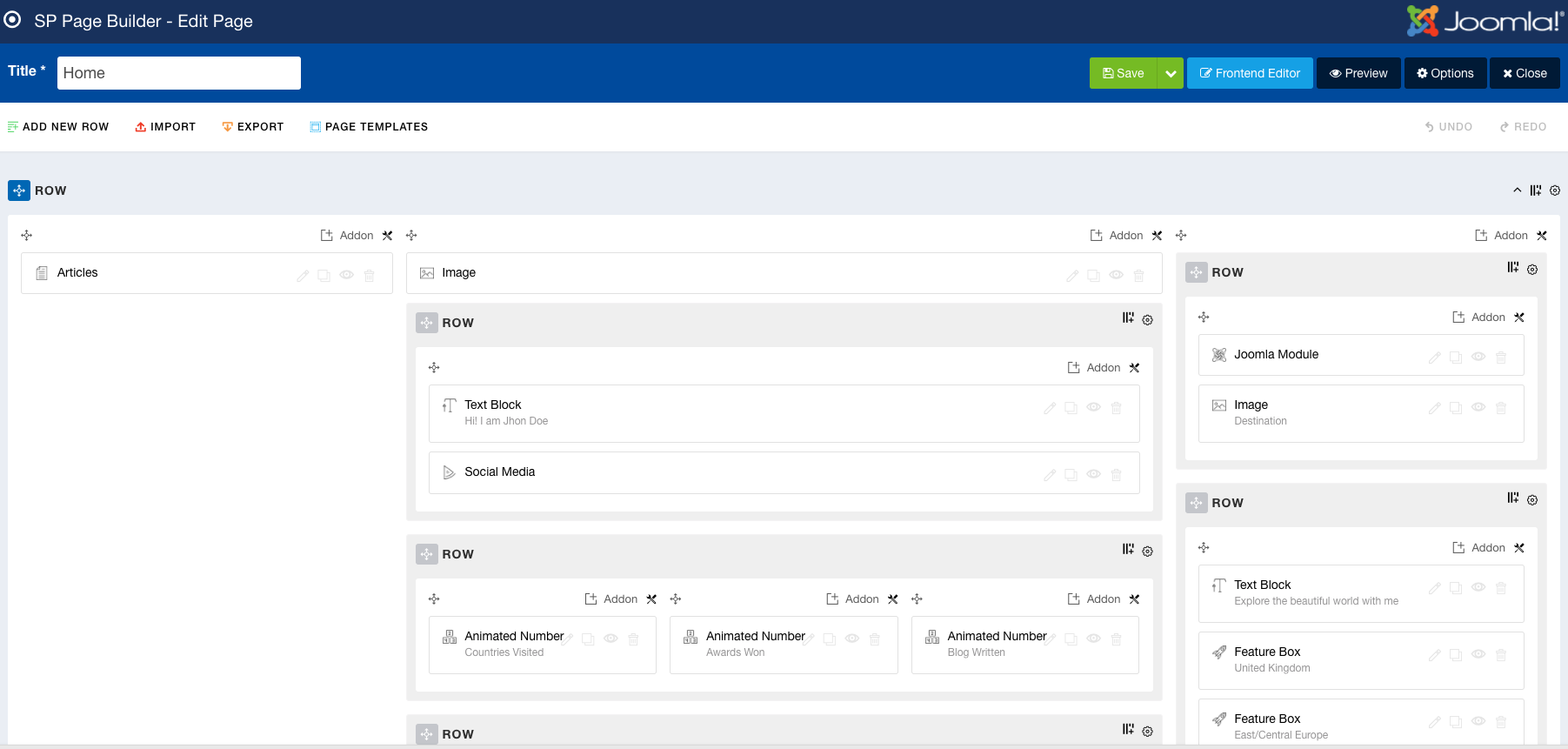Image resolution: width=1568 pixels, height=749 pixels.
Task: Click the Frontend Editor button
Action: tap(1250, 74)
